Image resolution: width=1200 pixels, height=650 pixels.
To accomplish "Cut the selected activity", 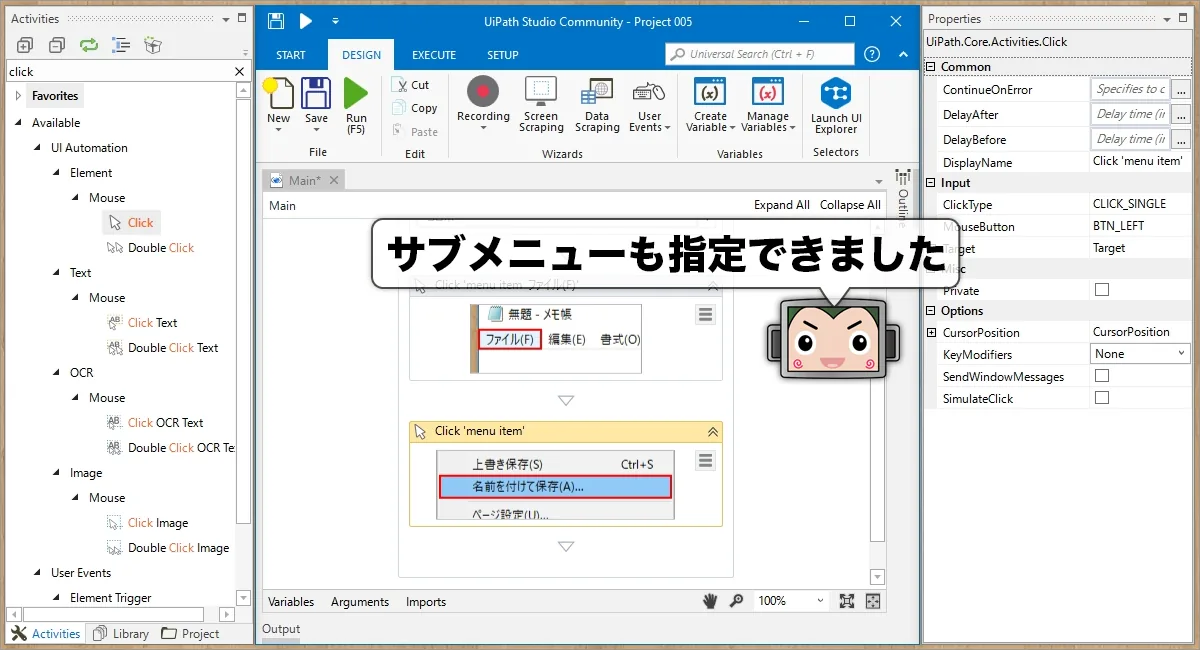I will point(411,85).
